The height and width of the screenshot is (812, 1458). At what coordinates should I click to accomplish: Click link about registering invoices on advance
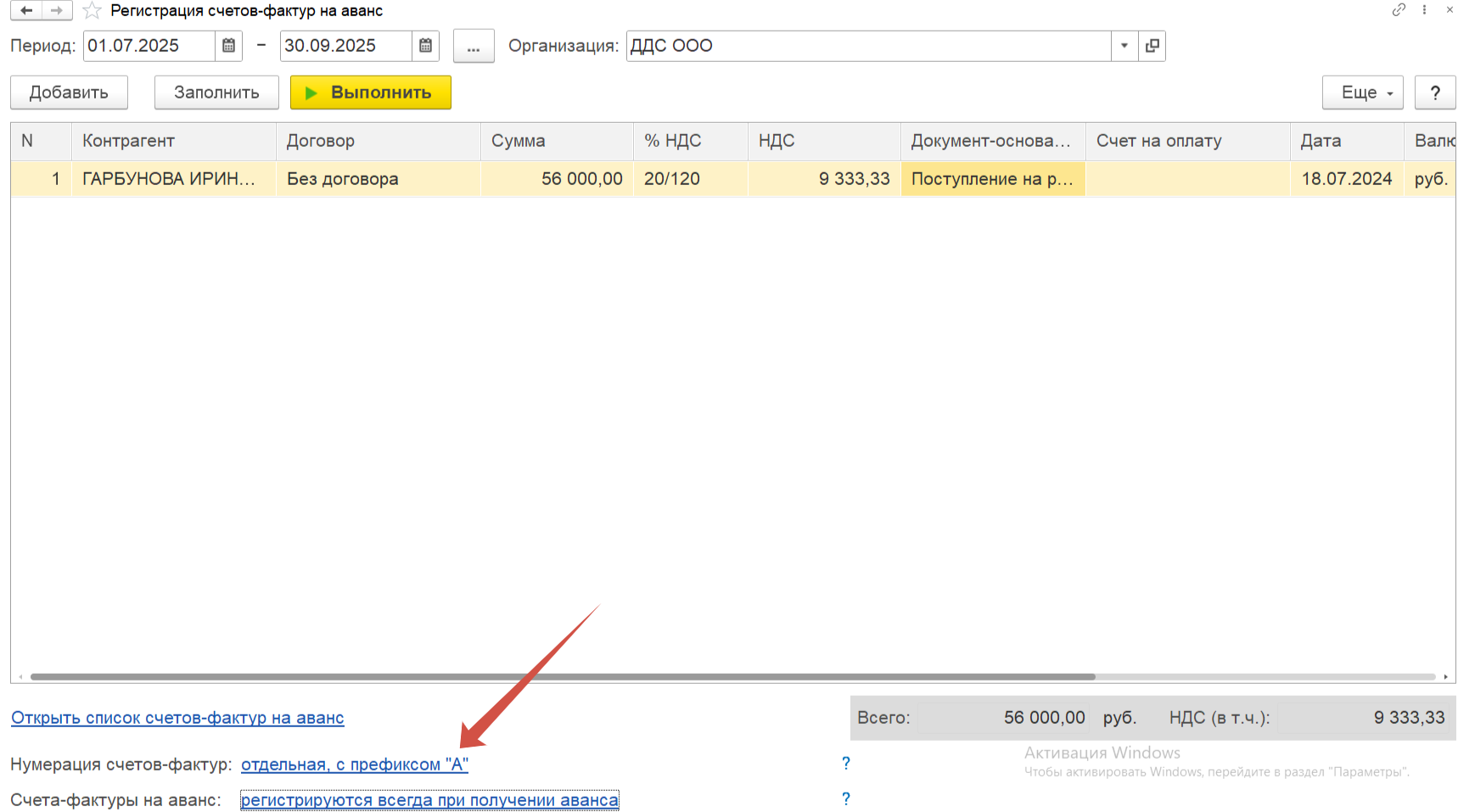click(429, 800)
